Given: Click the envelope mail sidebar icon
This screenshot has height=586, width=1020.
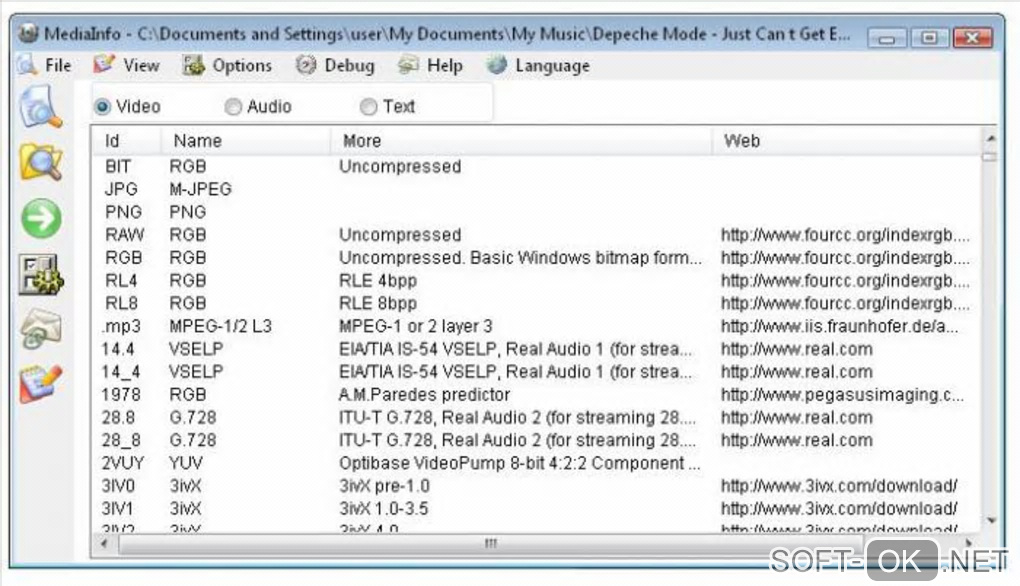Looking at the screenshot, I should coord(40,329).
